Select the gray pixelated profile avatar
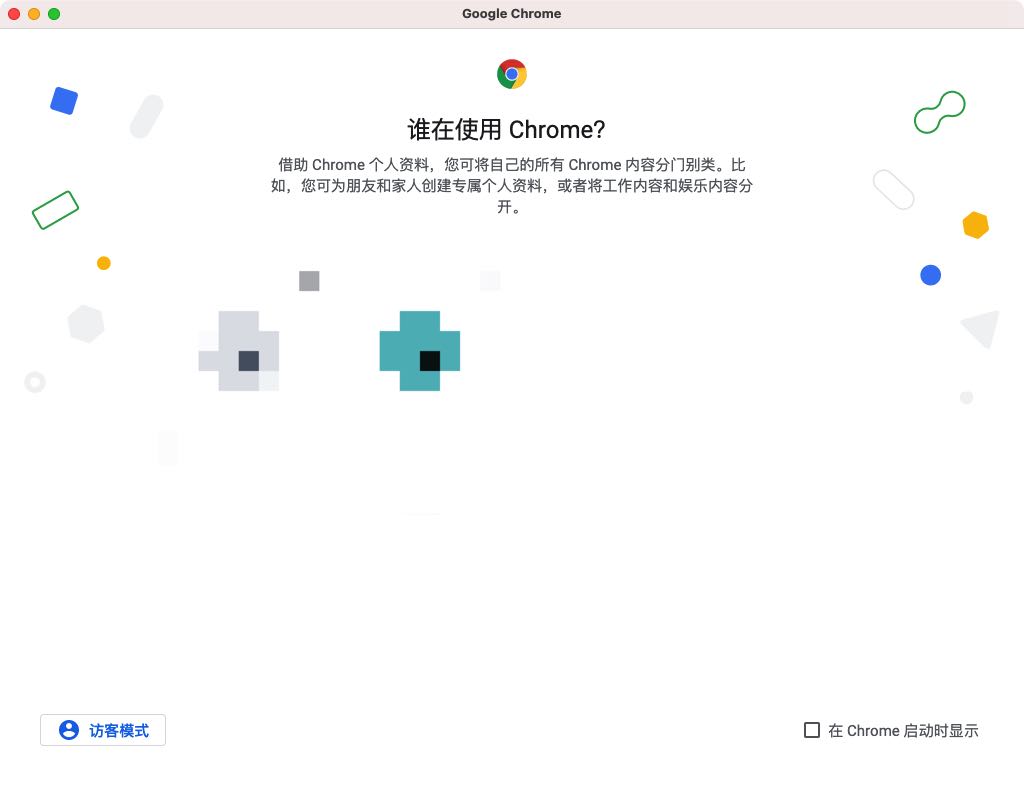The height and width of the screenshot is (786, 1024). [x=239, y=351]
